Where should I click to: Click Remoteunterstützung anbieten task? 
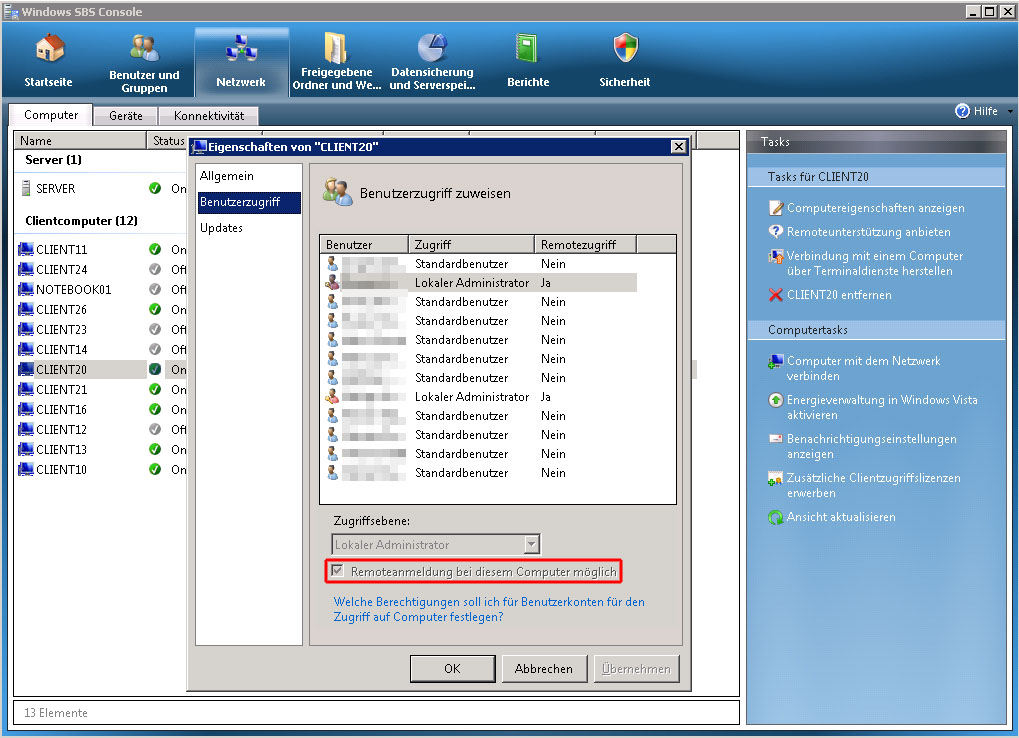[868, 232]
